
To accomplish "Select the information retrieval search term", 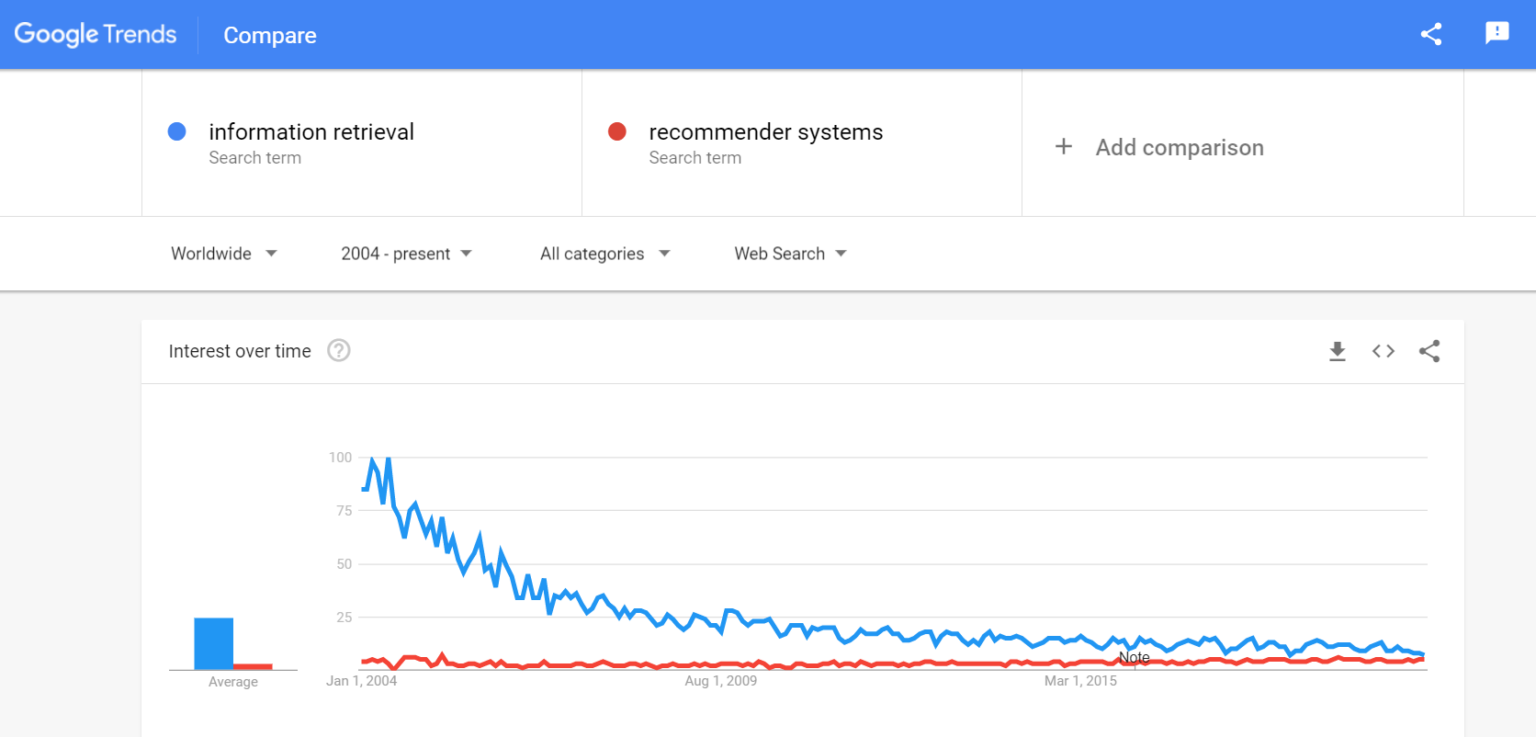I will [x=311, y=131].
